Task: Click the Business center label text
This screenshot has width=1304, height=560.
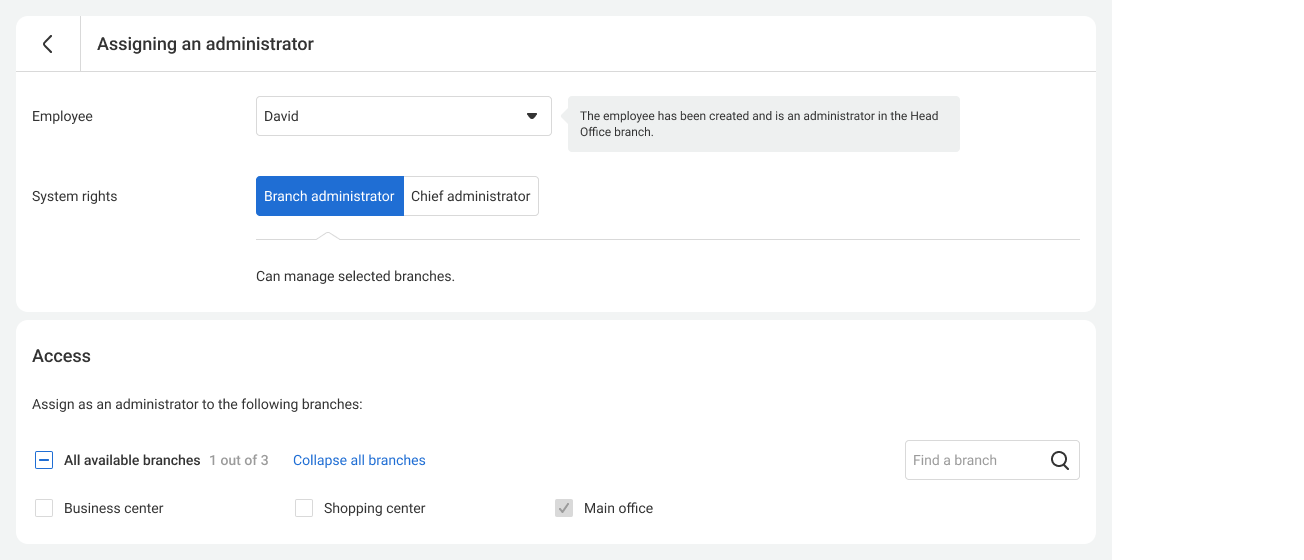Action: point(114,508)
